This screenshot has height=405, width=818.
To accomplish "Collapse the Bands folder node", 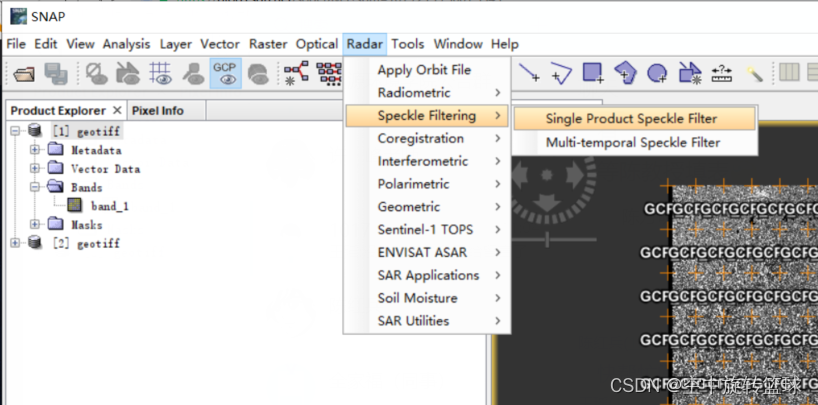I will coord(35,187).
